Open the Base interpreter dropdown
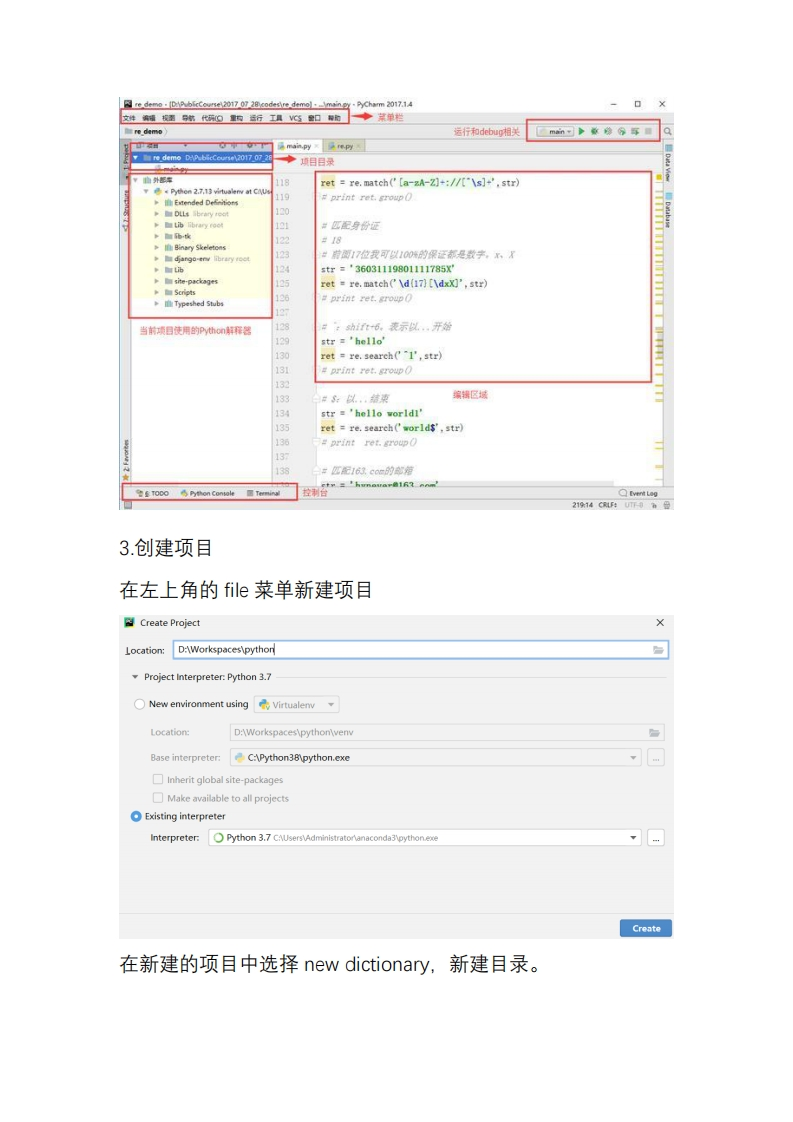 point(437,758)
